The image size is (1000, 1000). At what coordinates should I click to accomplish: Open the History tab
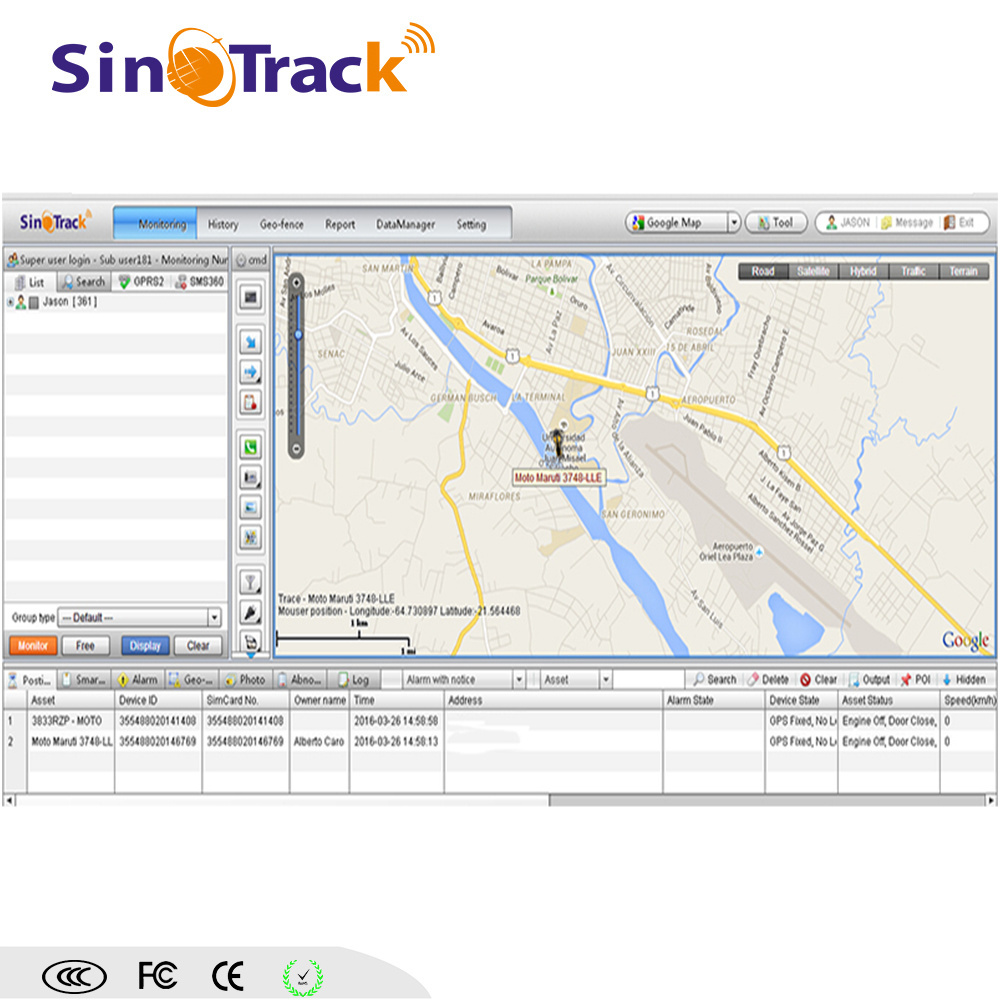[223, 225]
